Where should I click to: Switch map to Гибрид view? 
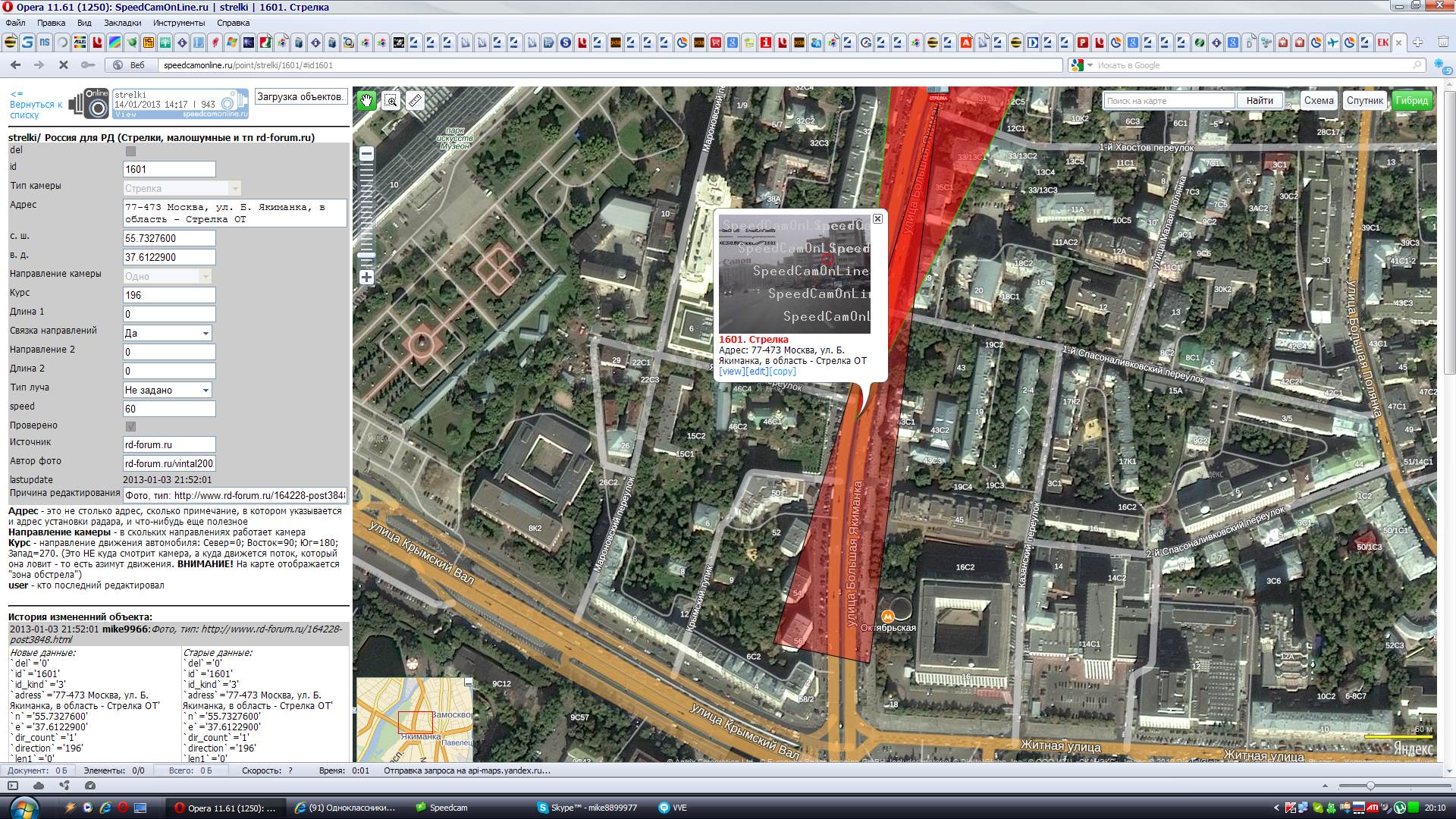point(1411,100)
